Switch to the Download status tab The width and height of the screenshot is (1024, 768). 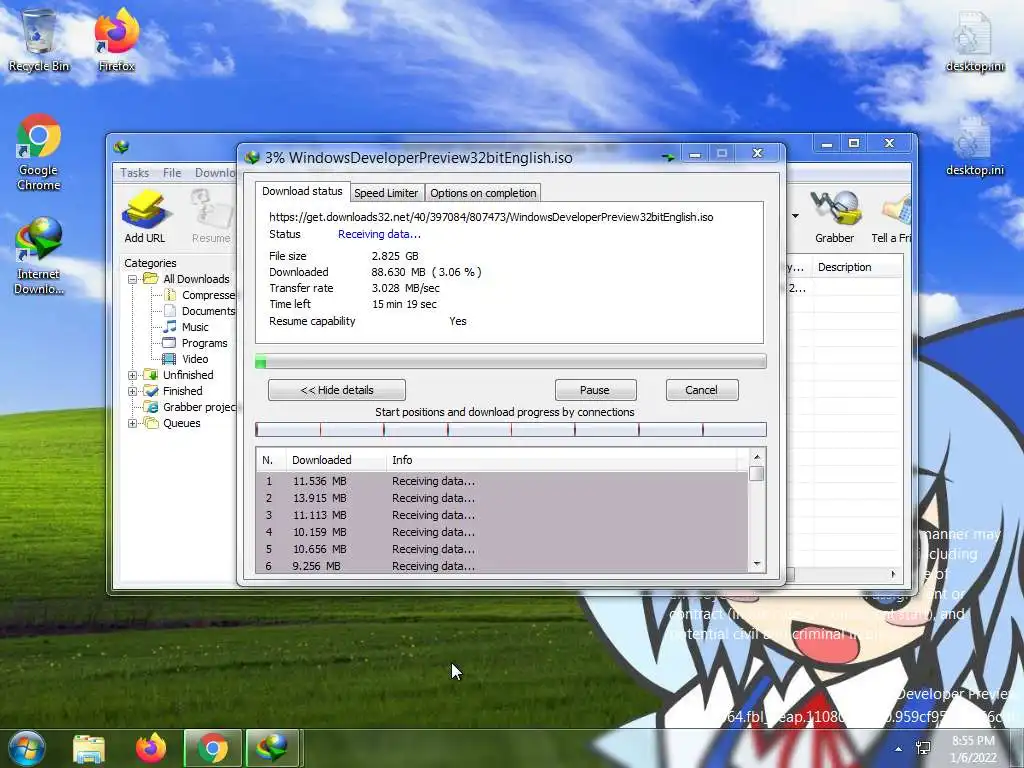click(302, 191)
